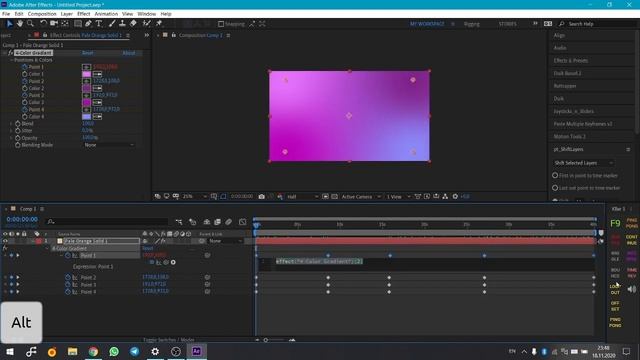Open the Composition menu
This screenshot has width=640, height=360.
point(42,13)
